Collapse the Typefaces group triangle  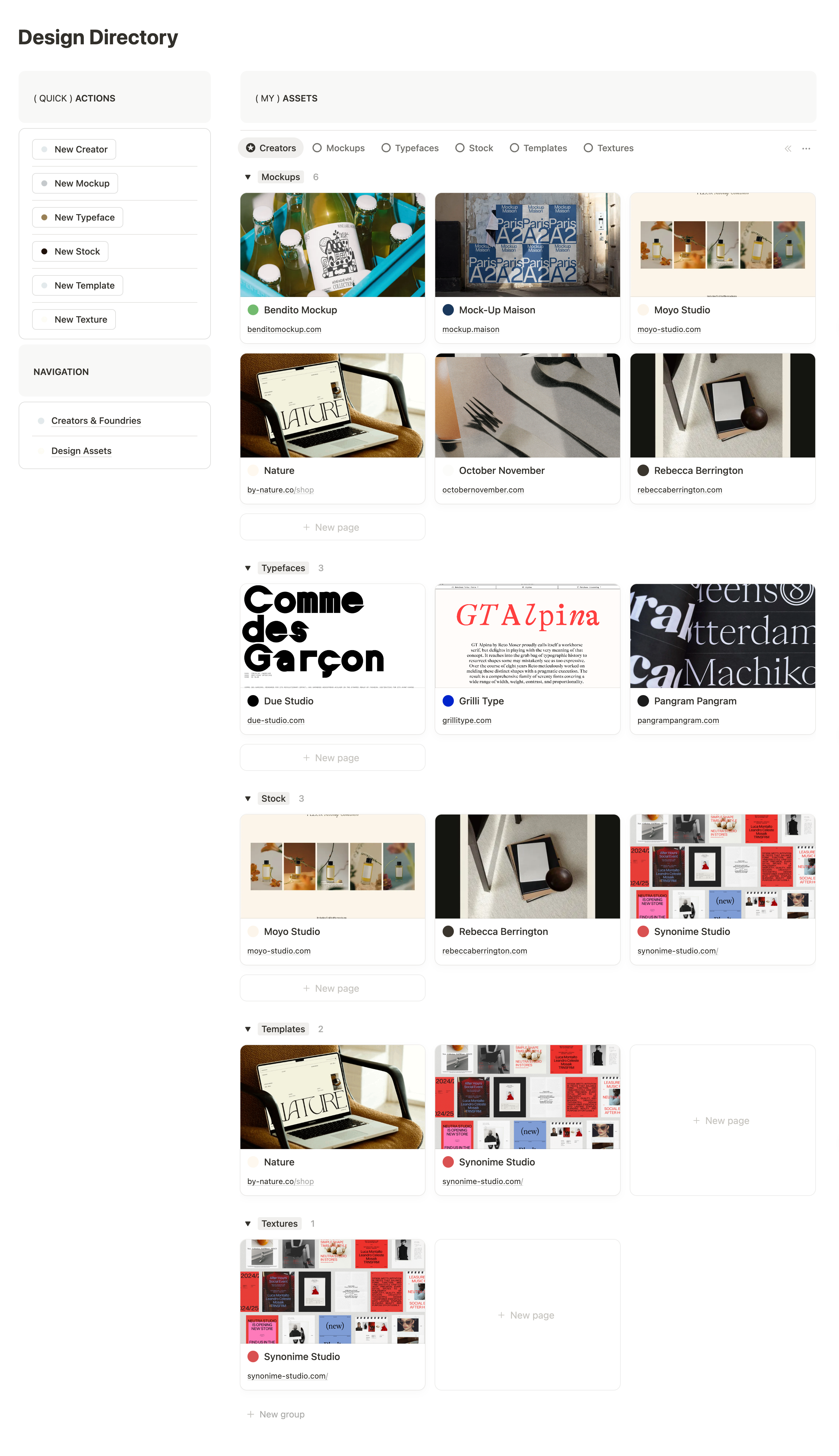248,568
